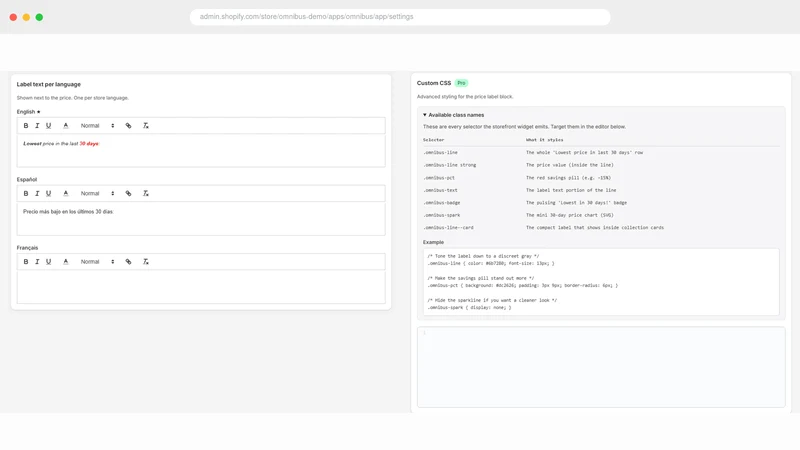Click the example CSS code block
This screenshot has width=800, height=450.
(601, 282)
